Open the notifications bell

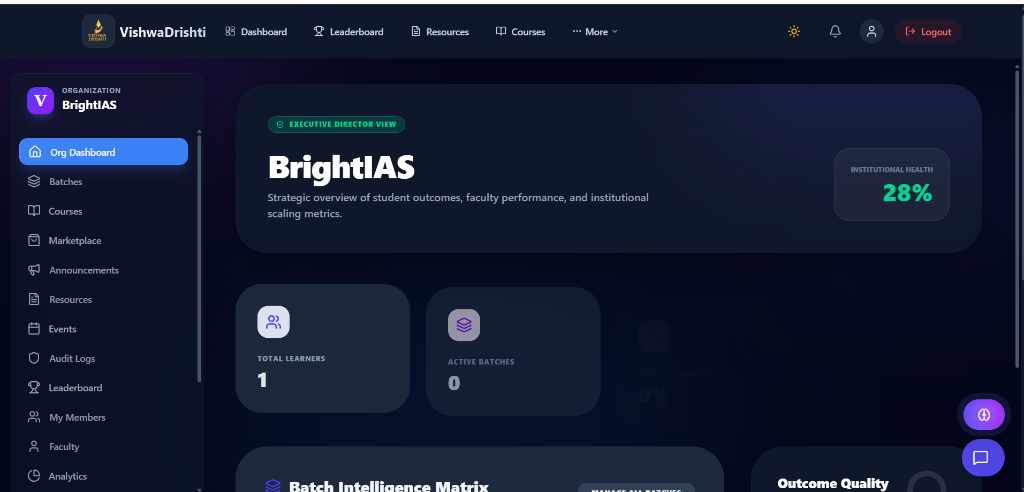coord(835,31)
